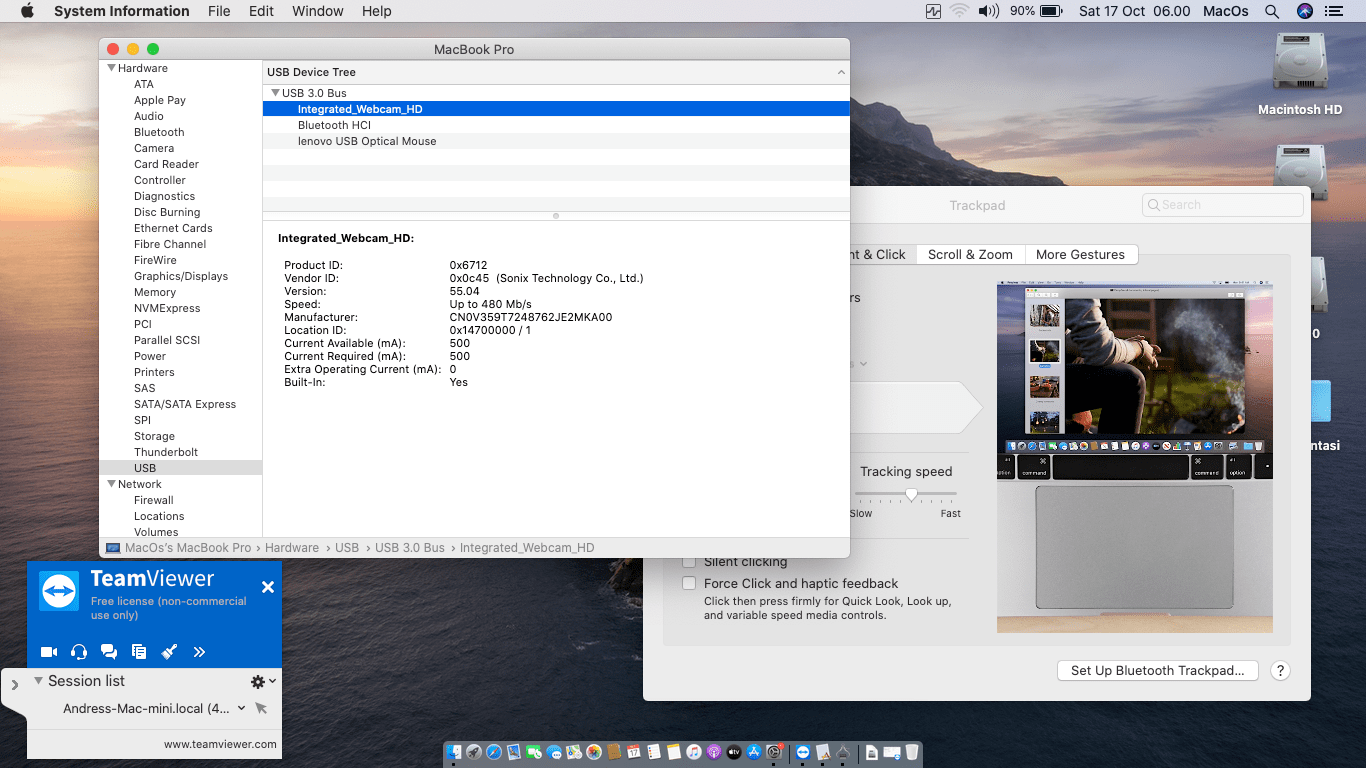Image resolution: width=1366 pixels, height=768 pixels.
Task: Open the Apple menu
Action: [27, 11]
